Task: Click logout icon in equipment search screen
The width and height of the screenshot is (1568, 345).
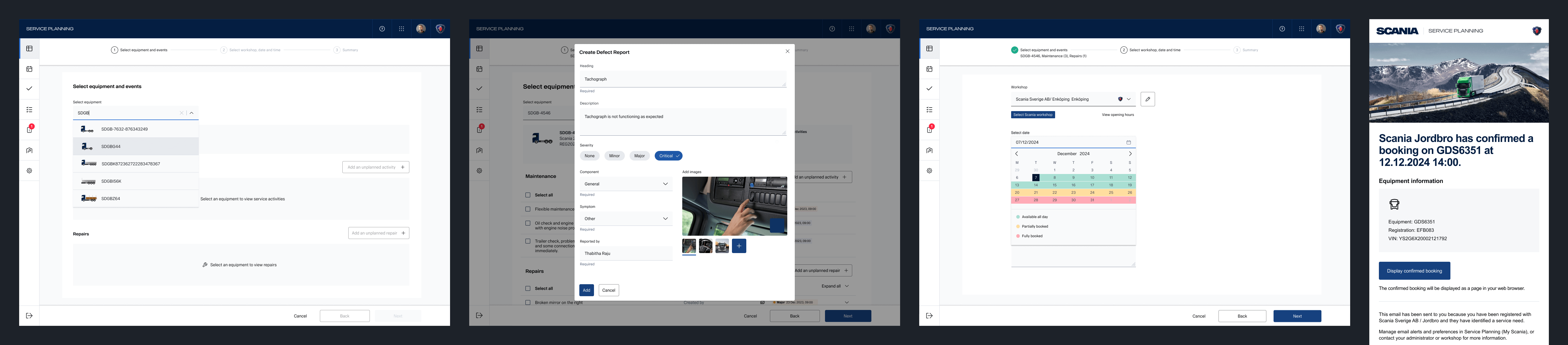Action: click(29, 316)
